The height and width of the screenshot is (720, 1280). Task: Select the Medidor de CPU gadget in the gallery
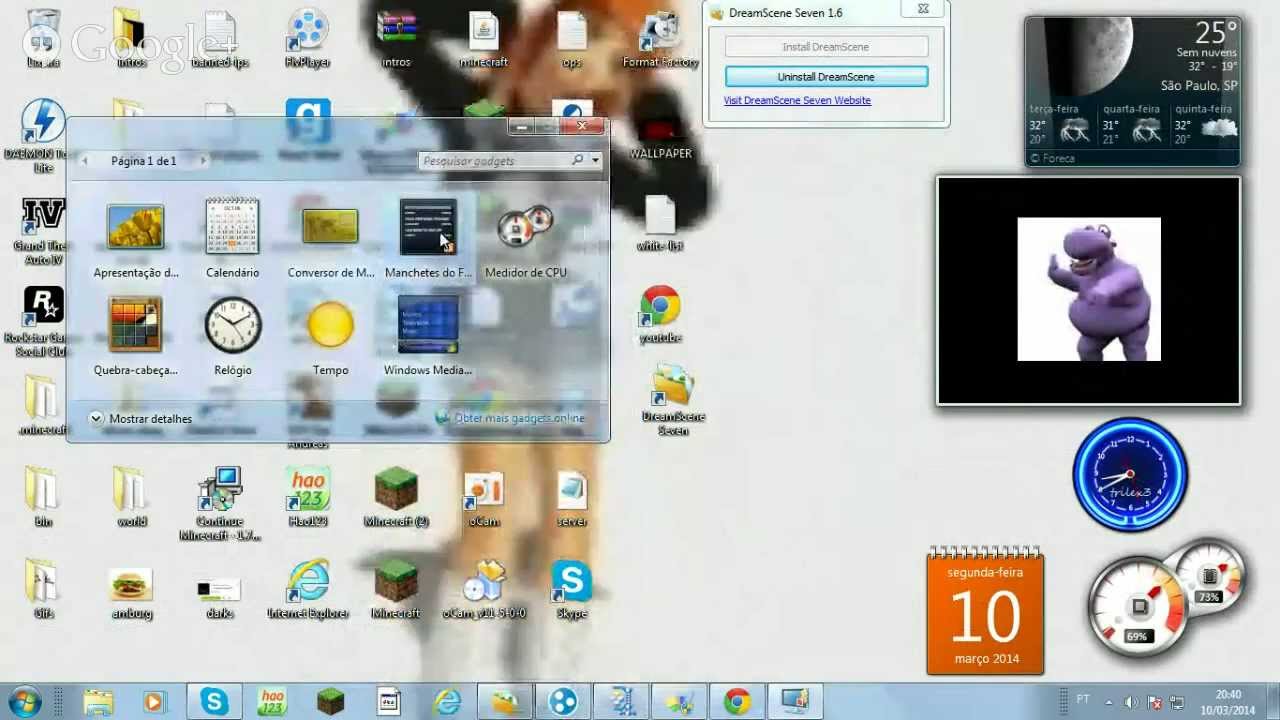525,238
